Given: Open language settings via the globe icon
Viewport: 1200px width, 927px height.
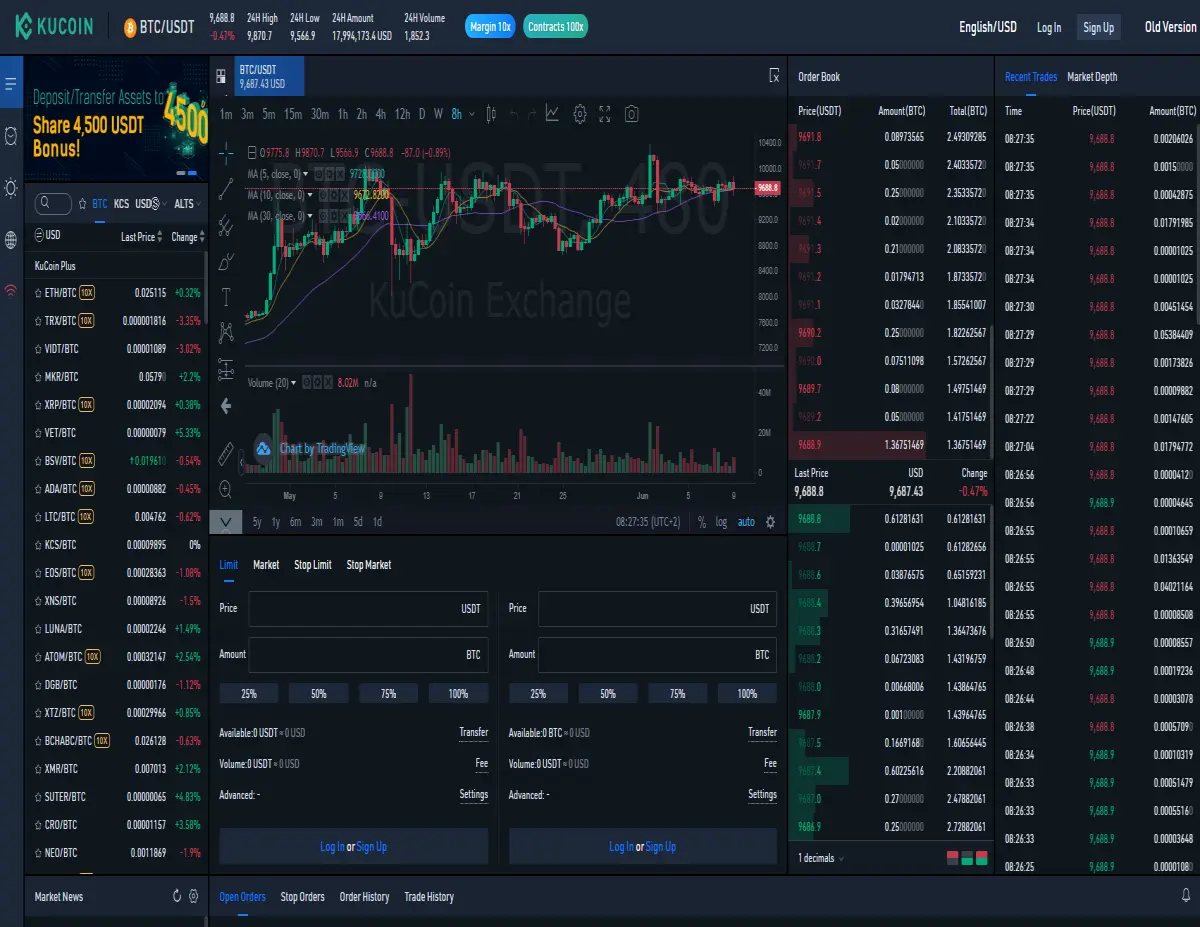Looking at the screenshot, I should pos(11,239).
